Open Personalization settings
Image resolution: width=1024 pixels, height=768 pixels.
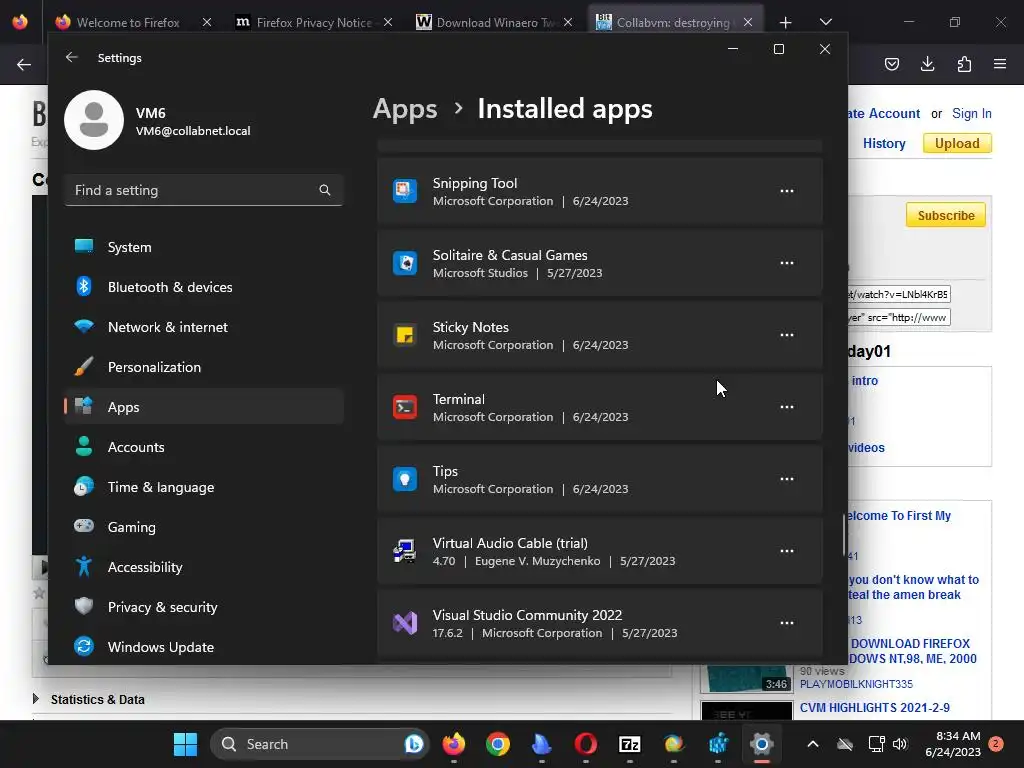tap(204, 367)
